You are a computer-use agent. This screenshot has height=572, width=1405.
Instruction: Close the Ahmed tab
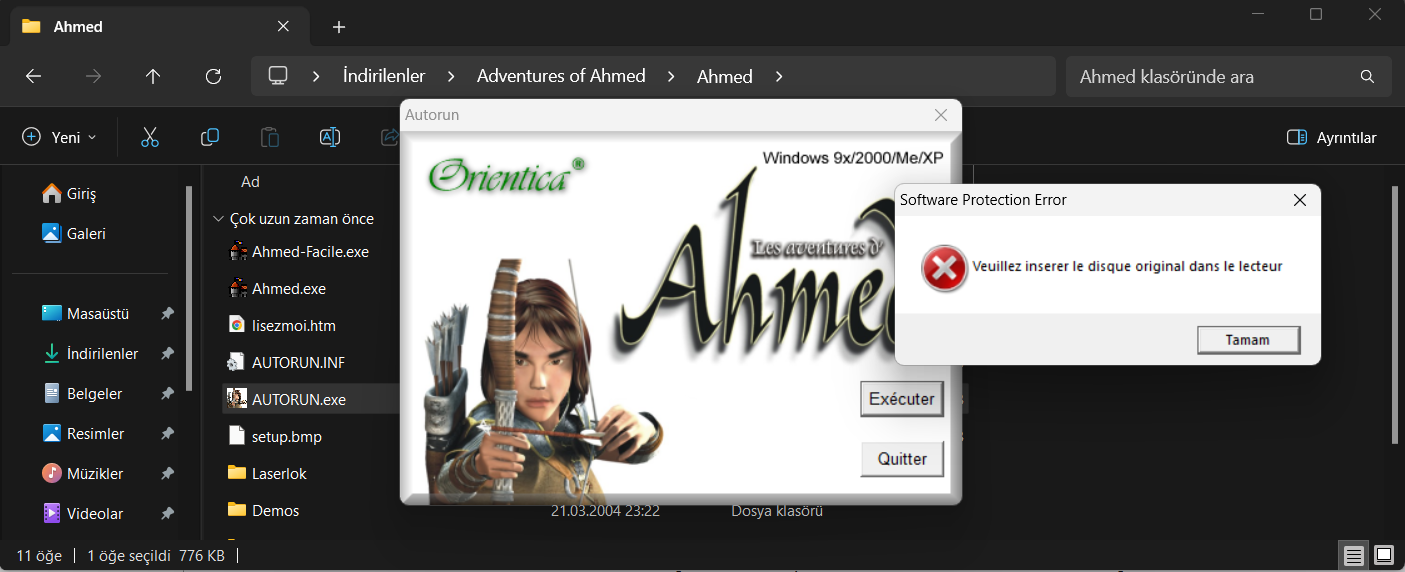[x=283, y=26]
